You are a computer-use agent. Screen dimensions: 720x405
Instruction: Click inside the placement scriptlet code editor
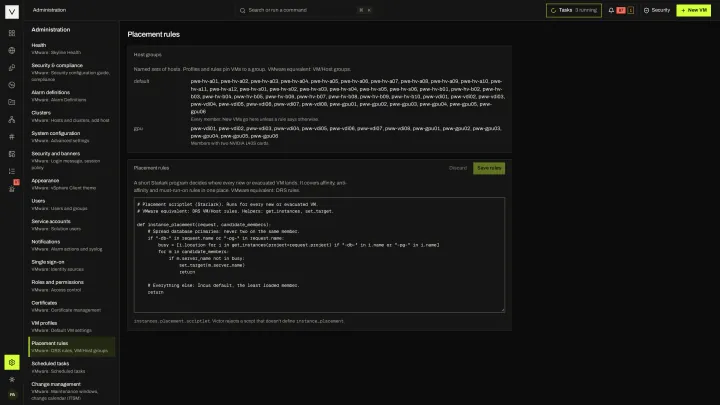(319, 255)
